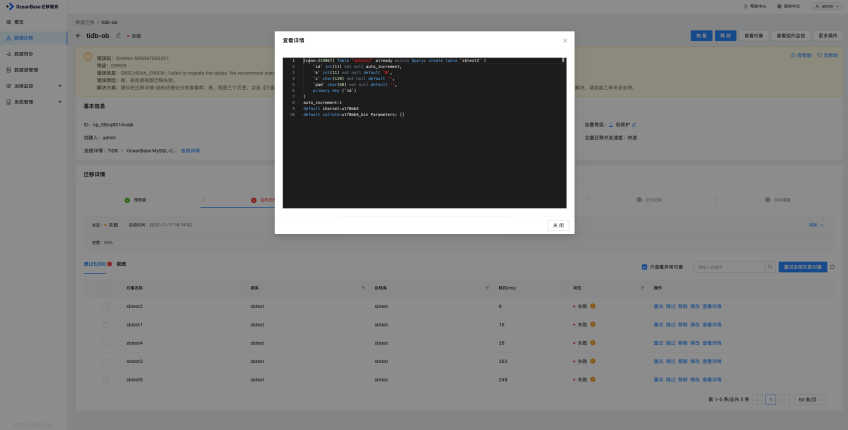The width and height of the screenshot is (848, 430).
Task: Open the admin user dropdown
Action: tap(827, 6)
